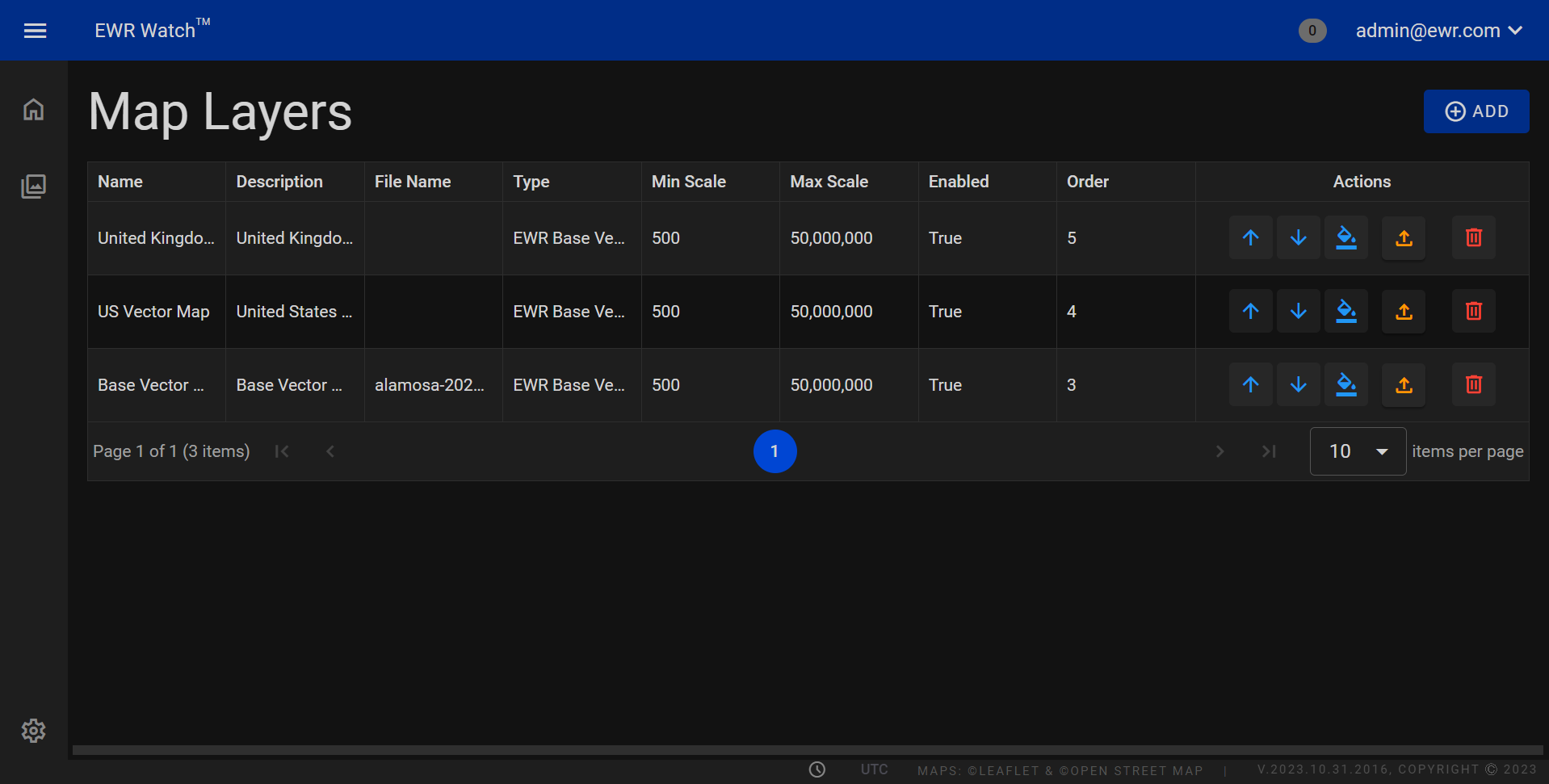
Task: Click the notification count badge
Action: click(x=1312, y=31)
